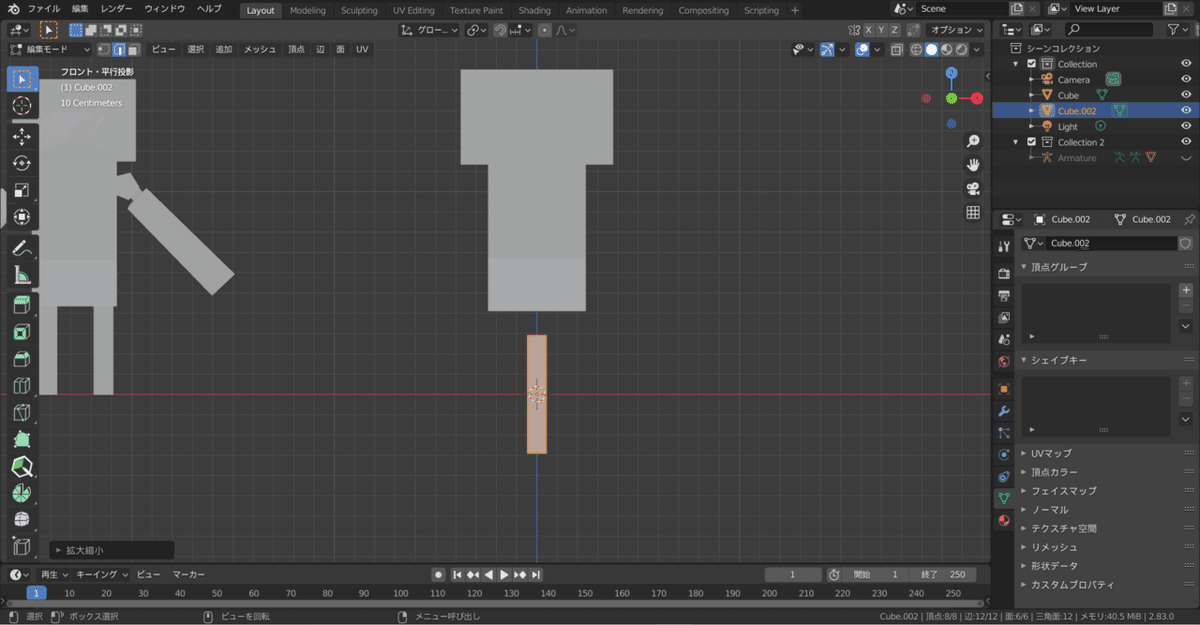Switch to the UV Editing workspace tab

coord(413,10)
